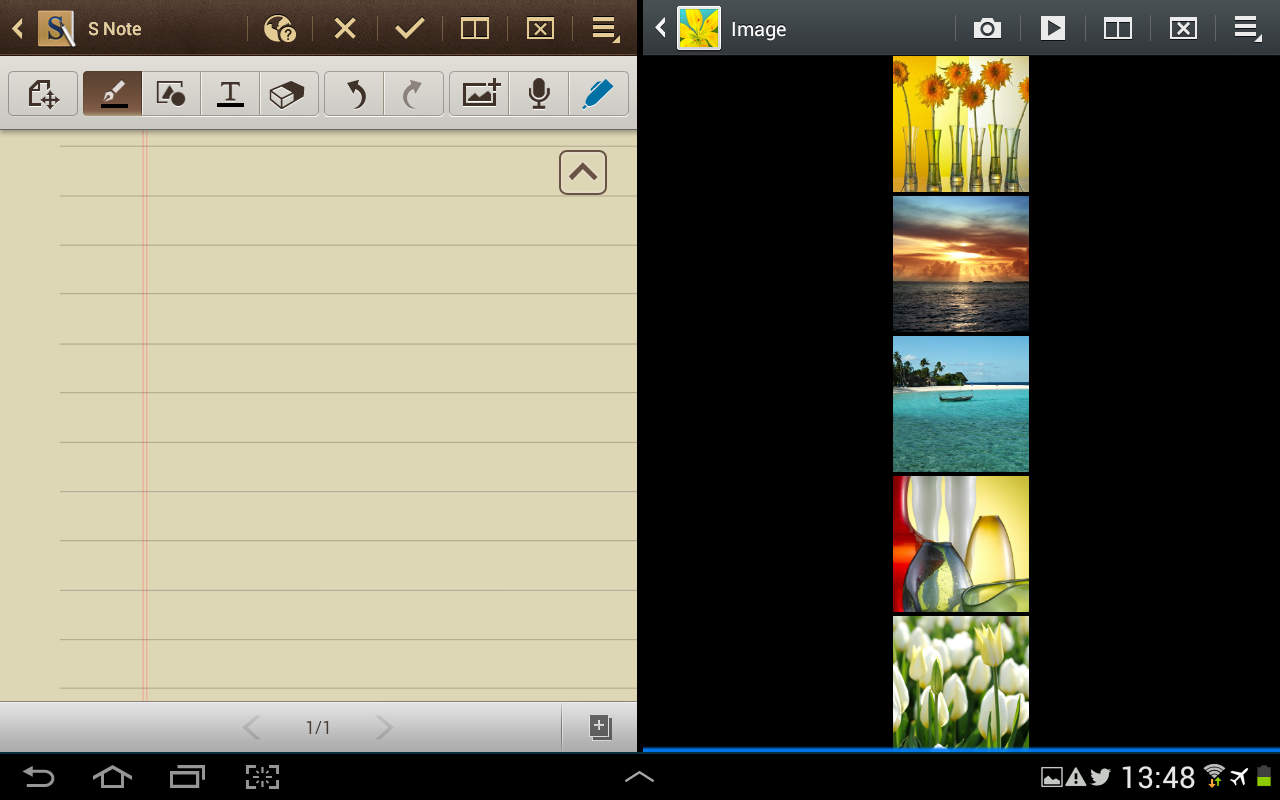Open the ocean sunset photo
This screenshot has height=800, width=1280.
pos(961,264)
